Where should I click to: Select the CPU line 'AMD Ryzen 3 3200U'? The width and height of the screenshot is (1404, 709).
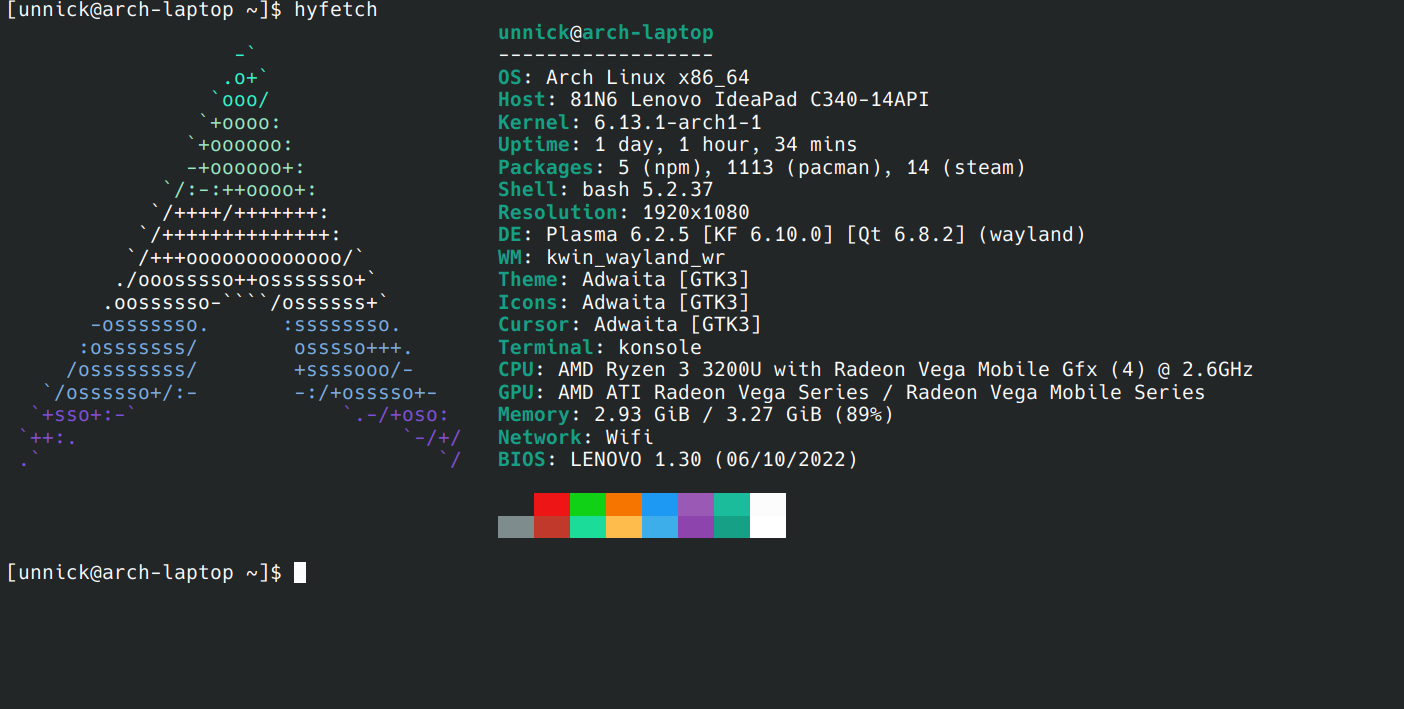pyautogui.click(x=876, y=370)
